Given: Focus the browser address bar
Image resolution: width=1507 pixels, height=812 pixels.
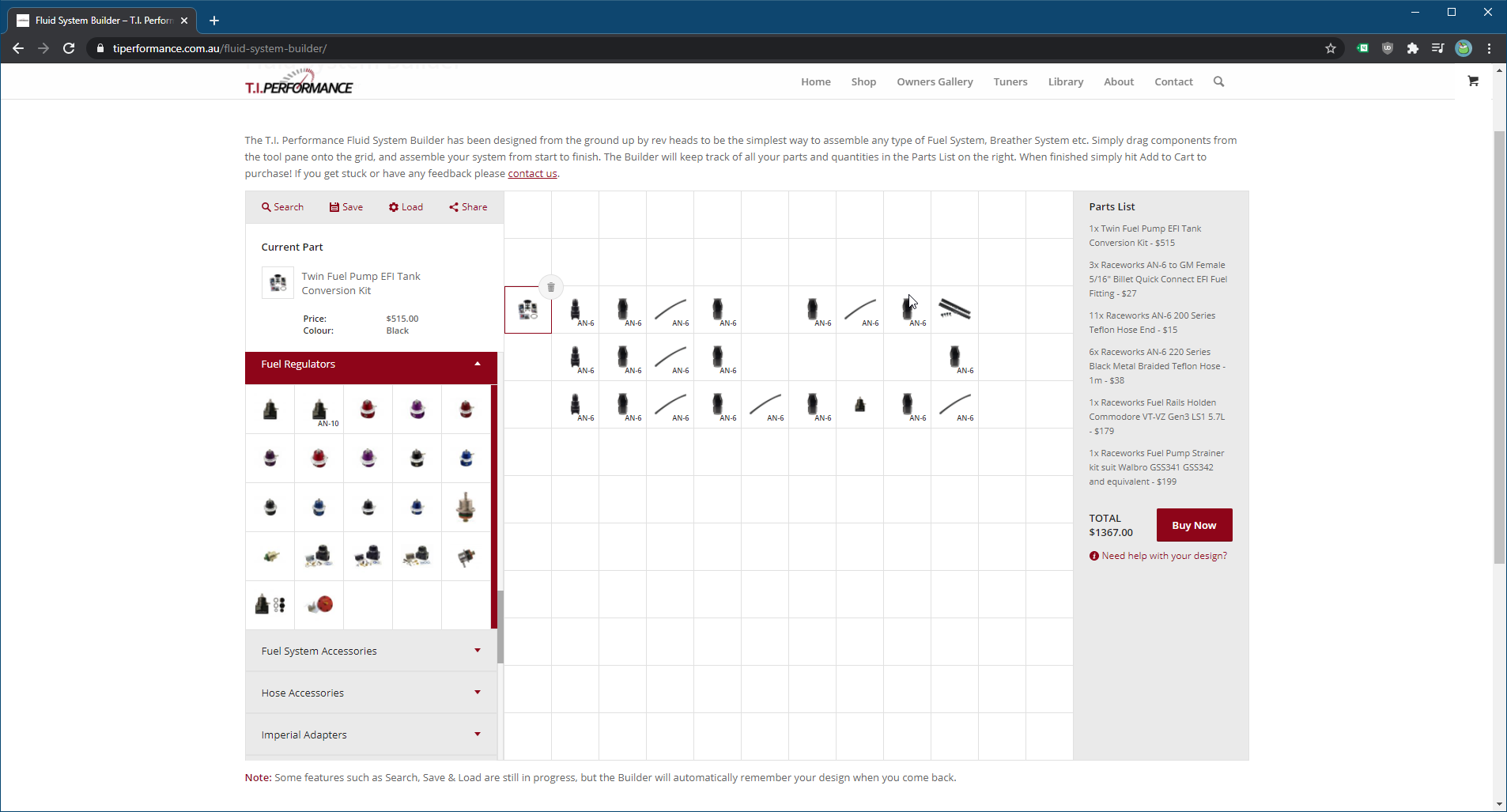Looking at the screenshot, I should (704, 48).
